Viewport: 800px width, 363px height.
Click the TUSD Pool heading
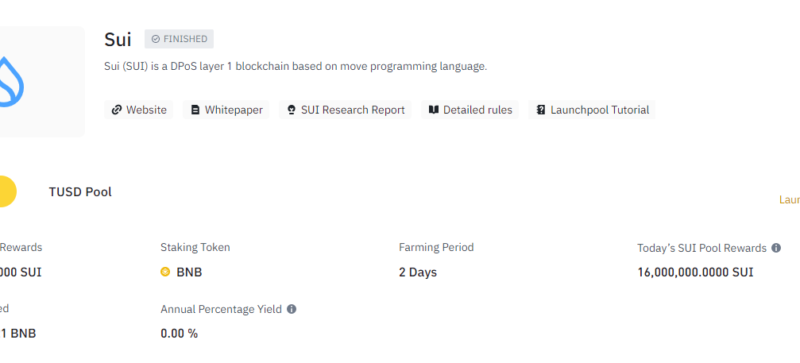click(80, 192)
